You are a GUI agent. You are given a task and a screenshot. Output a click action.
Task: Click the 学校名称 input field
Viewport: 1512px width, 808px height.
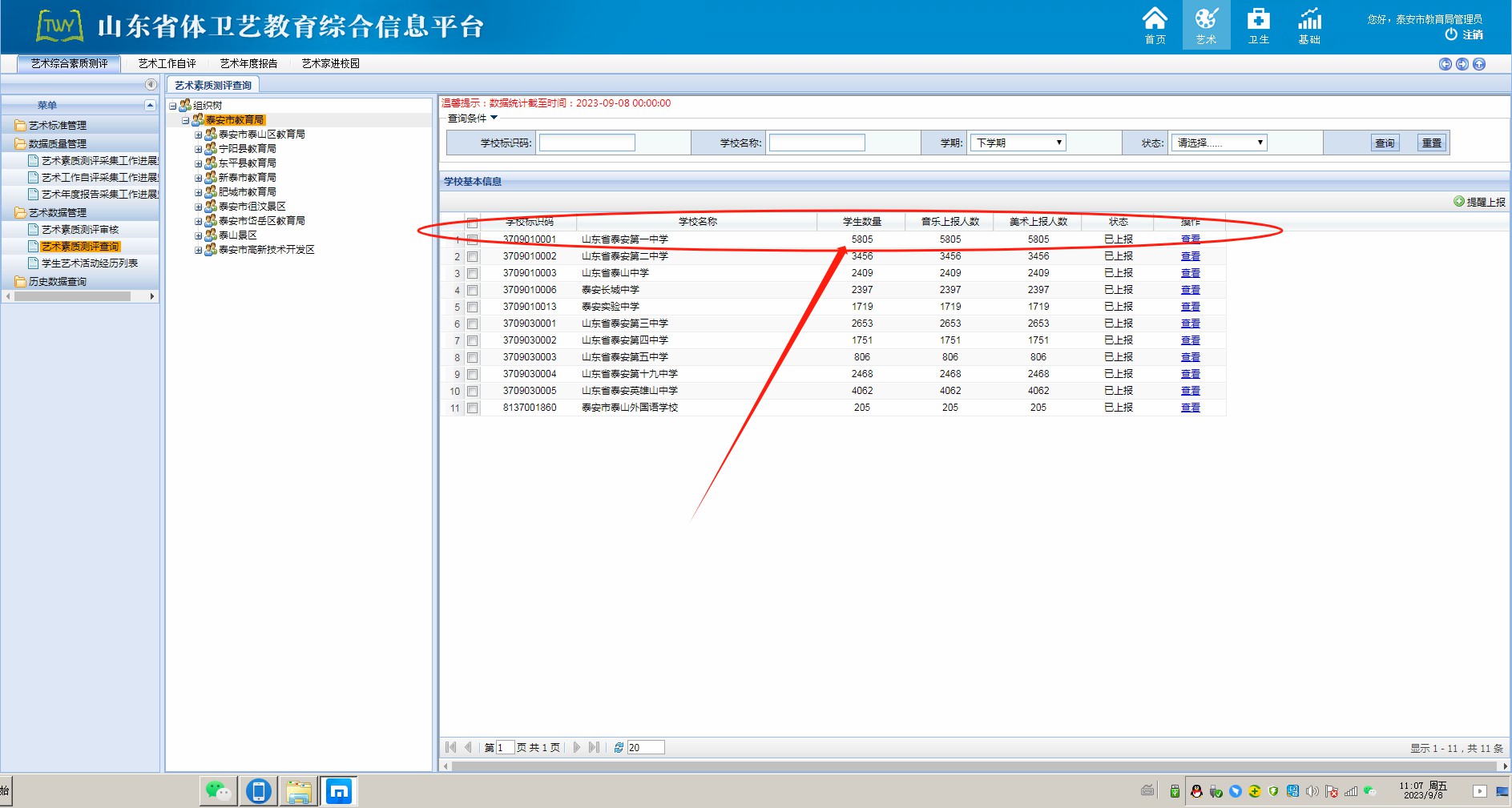816,143
